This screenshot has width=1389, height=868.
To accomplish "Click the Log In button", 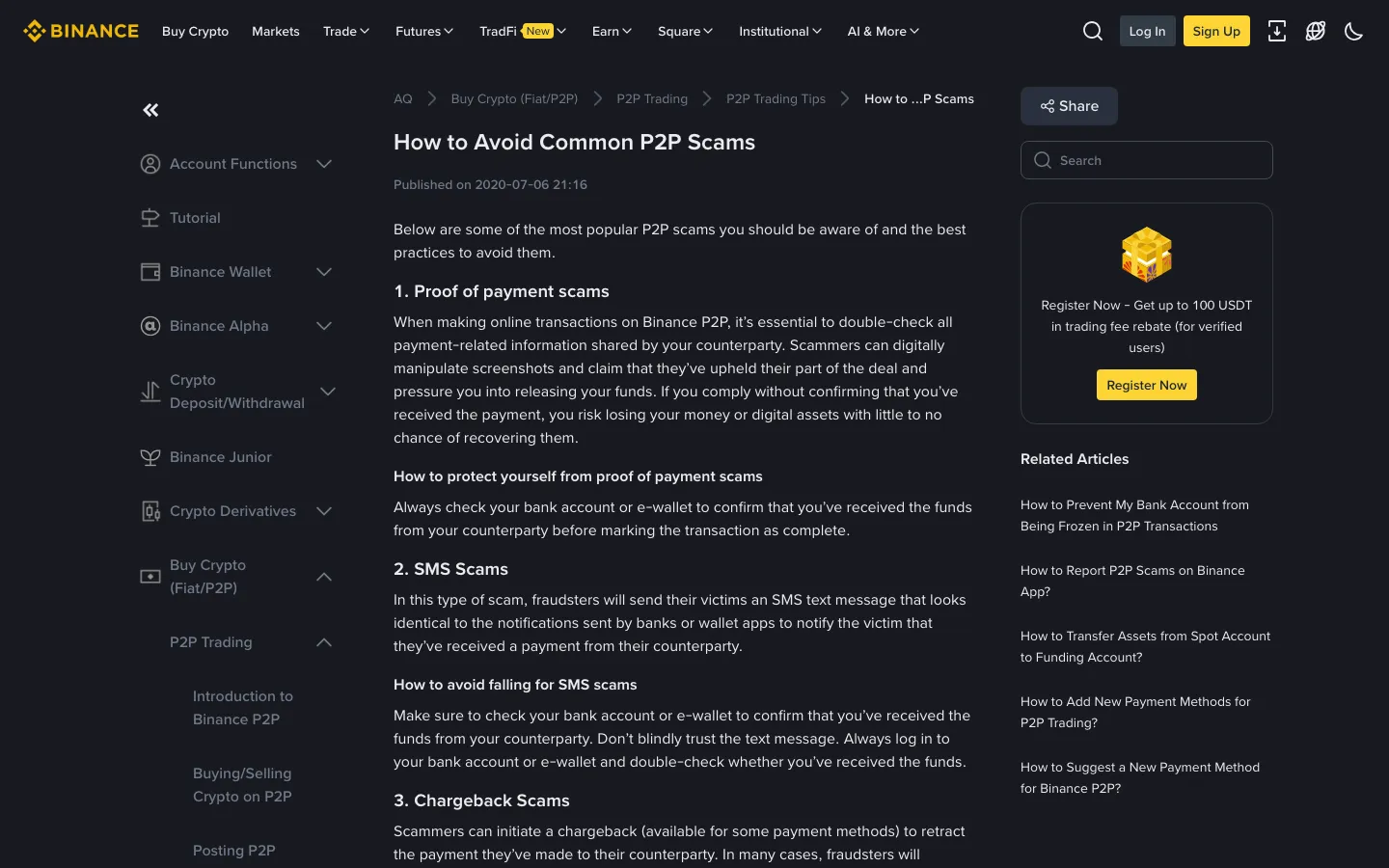I will tap(1147, 31).
